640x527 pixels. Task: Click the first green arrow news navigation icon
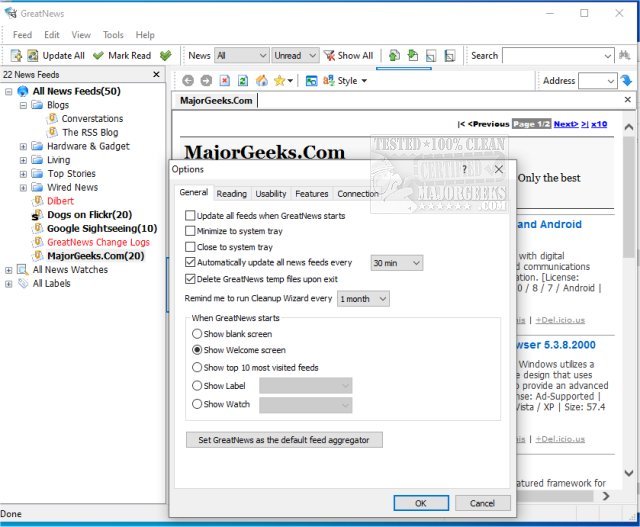394,56
